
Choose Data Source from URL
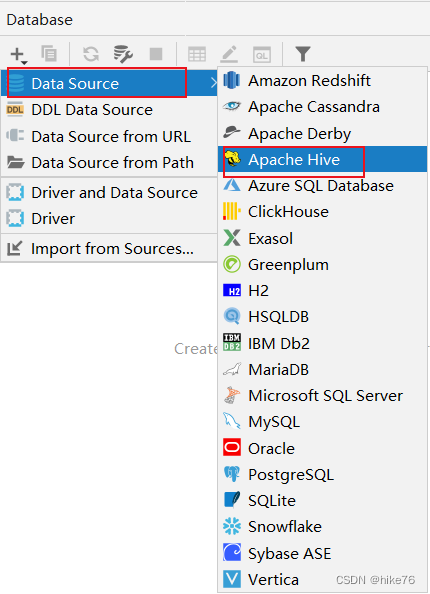pyautogui.click(x=109, y=136)
